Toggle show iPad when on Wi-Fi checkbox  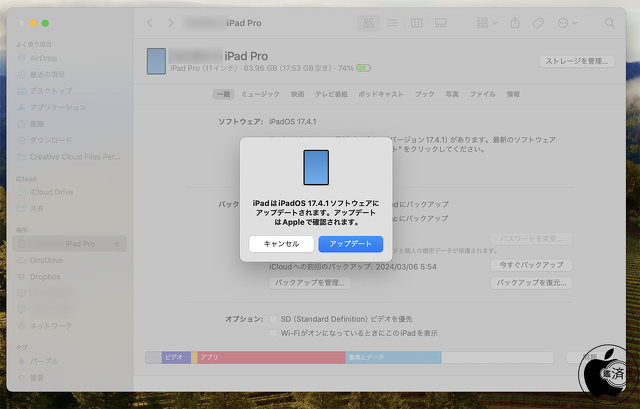click(273, 333)
